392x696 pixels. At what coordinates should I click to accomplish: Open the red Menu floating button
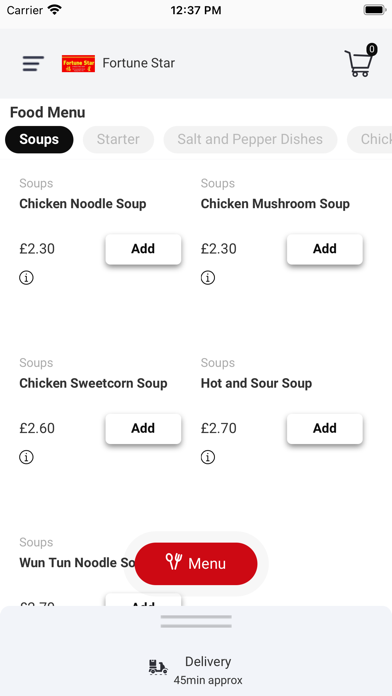(196, 563)
